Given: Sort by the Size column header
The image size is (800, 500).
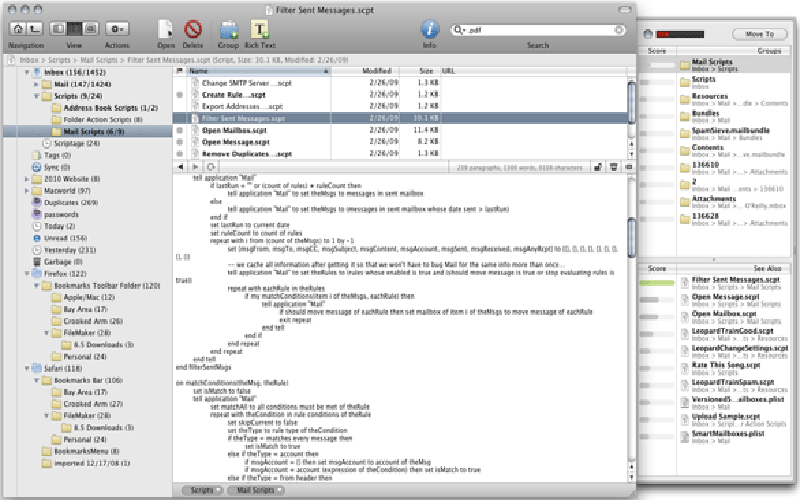Looking at the screenshot, I should [x=418, y=71].
